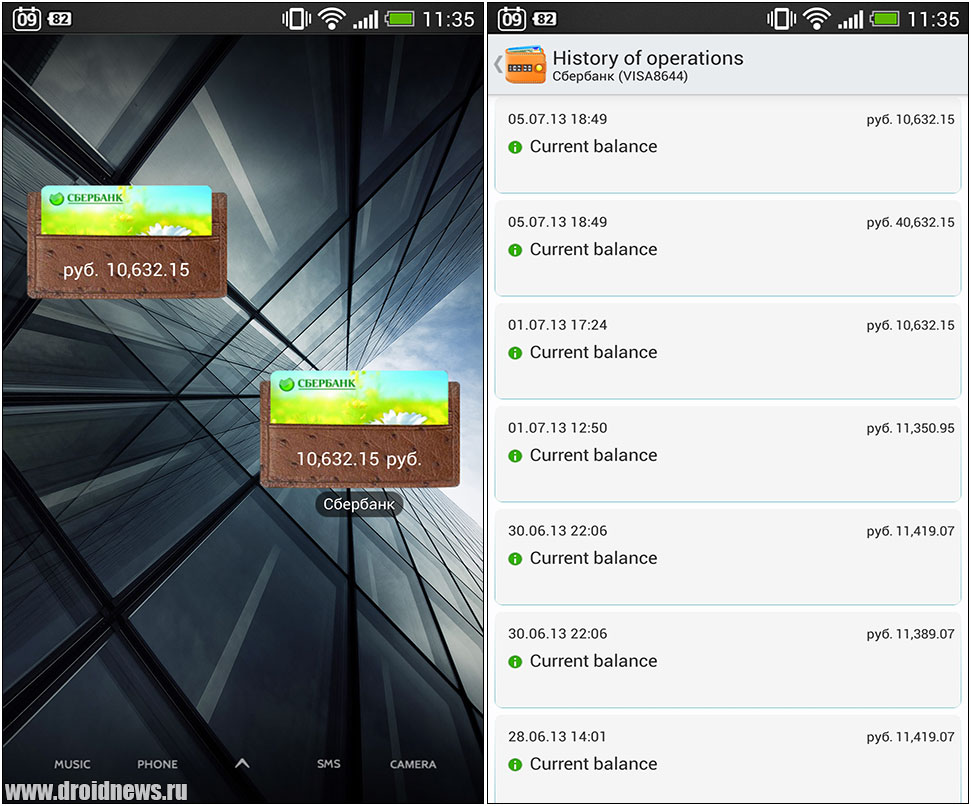The height and width of the screenshot is (806, 971).
Task: Tap green info icon for руб. 10,632.15 at 05.07.13
Action: click(515, 147)
